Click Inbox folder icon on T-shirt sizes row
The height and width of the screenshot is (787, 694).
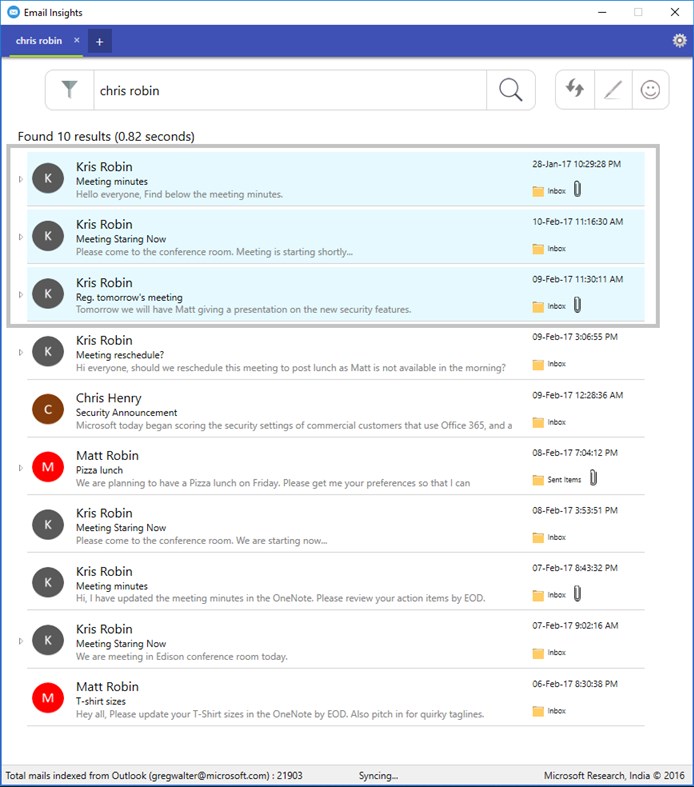click(538, 711)
